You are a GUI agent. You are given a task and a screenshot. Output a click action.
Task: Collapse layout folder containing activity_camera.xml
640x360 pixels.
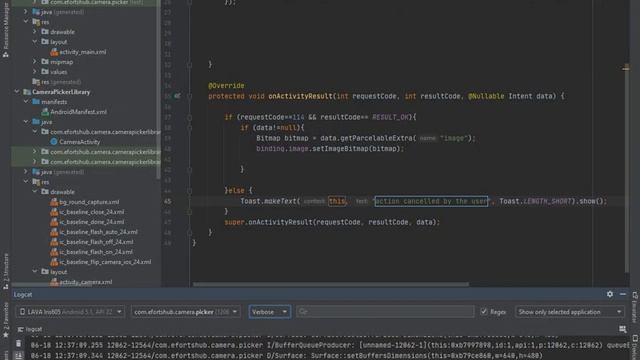tap(35, 271)
